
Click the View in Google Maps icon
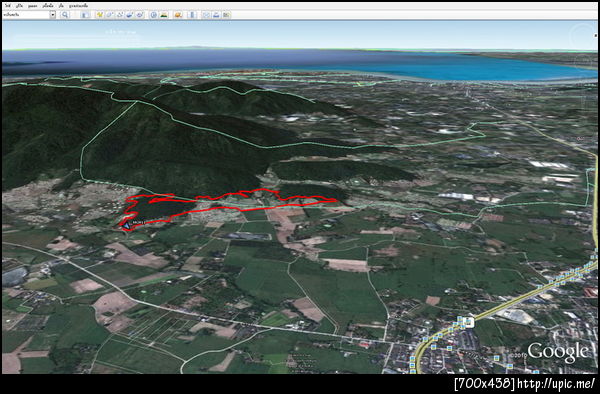click(227, 15)
